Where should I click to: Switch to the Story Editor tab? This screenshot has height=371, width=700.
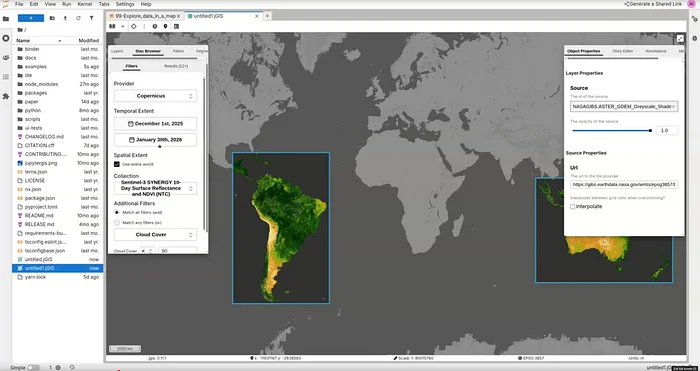[623, 51]
